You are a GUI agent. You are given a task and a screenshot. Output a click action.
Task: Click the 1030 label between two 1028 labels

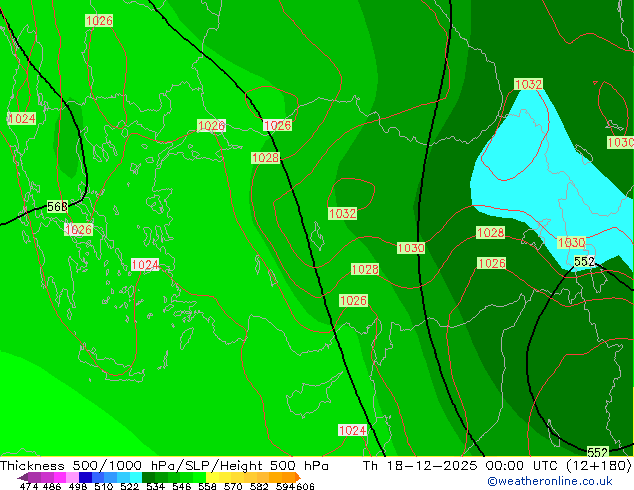[x=411, y=248]
